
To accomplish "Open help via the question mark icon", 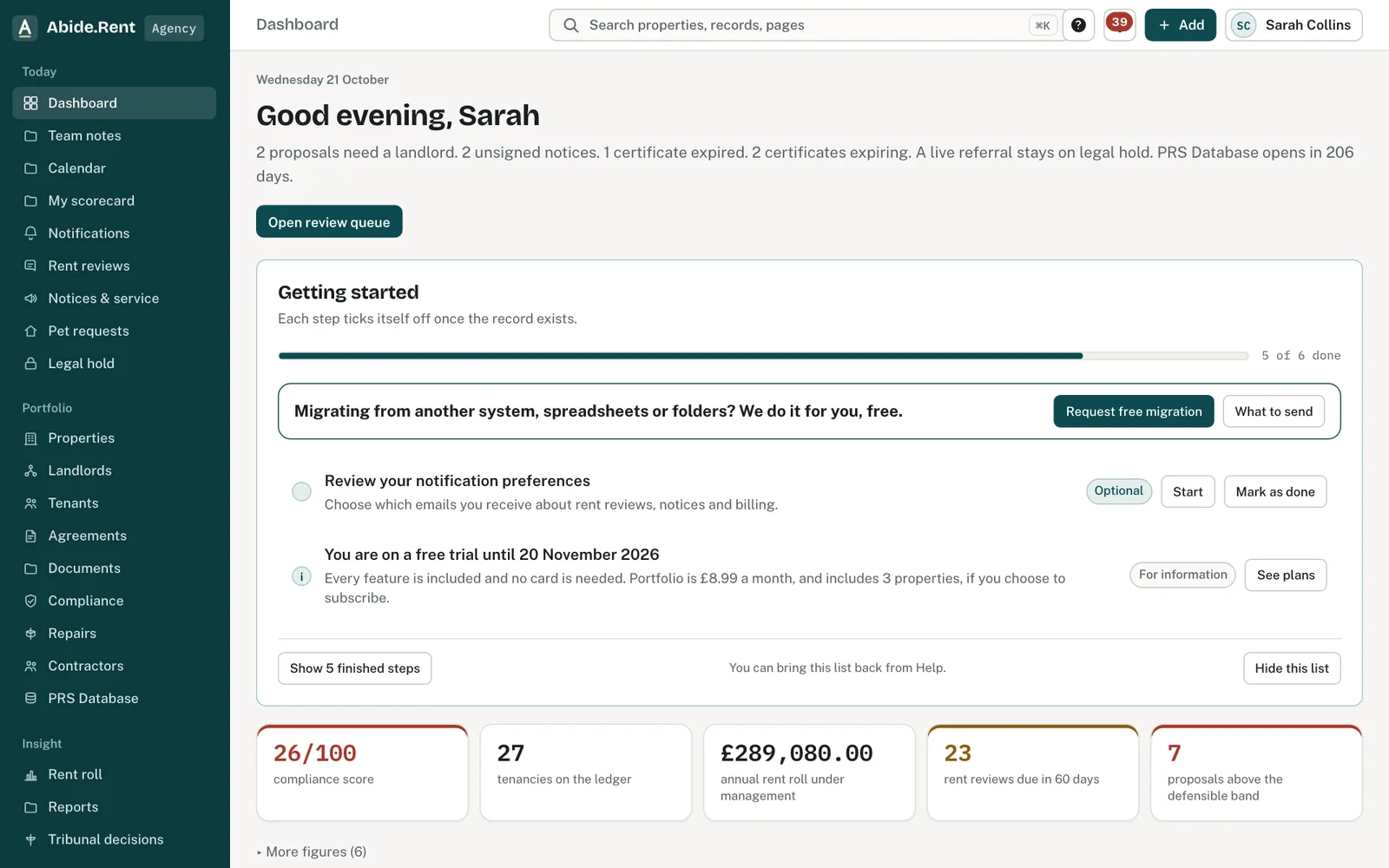I will (x=1078, y=25).
